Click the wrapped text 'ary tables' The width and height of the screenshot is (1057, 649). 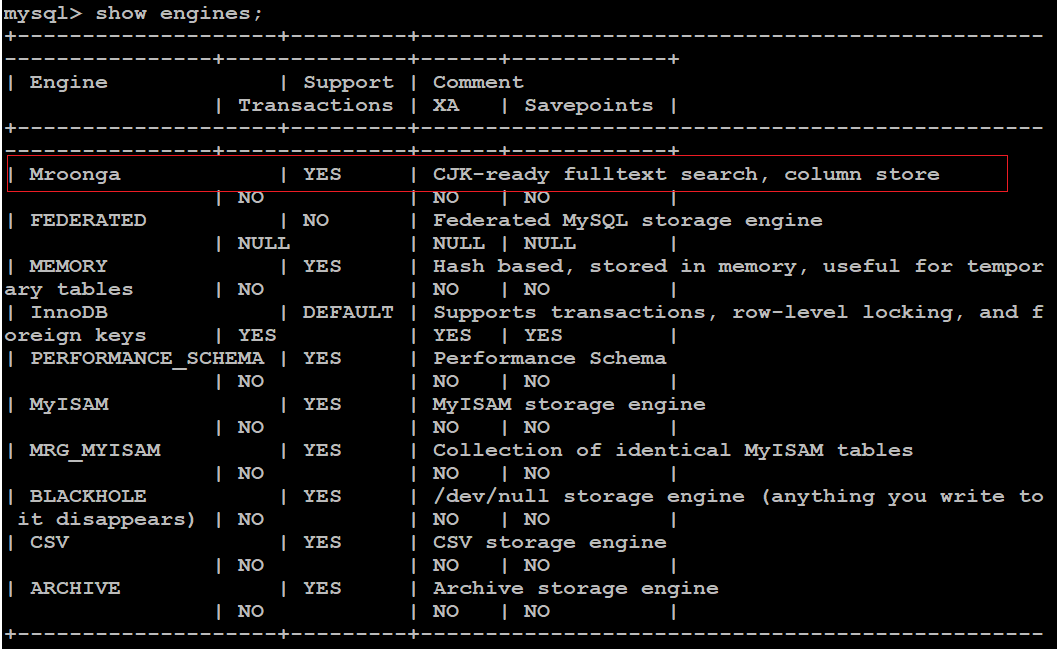point(69,290)
